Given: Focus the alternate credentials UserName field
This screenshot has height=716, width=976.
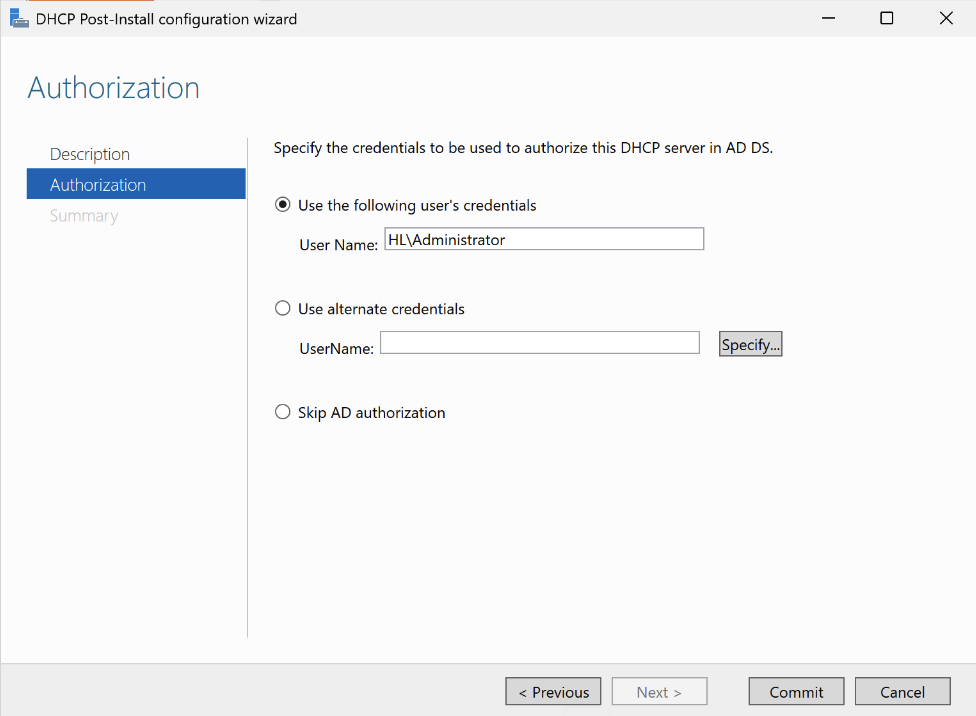Looking at the screenshot, I should point(540,342).
